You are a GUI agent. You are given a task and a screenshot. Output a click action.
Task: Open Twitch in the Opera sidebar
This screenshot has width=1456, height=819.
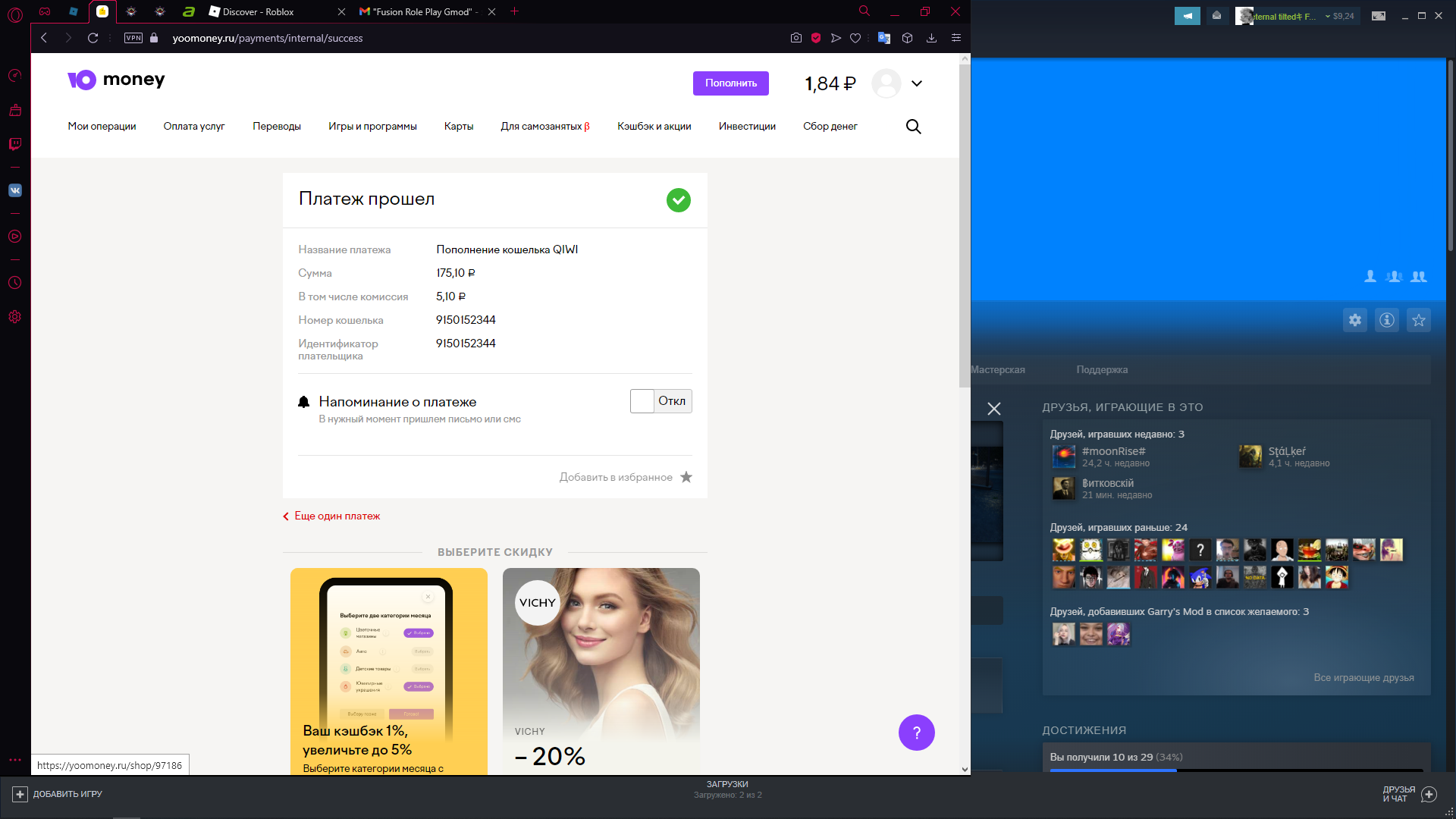(15, 144)
